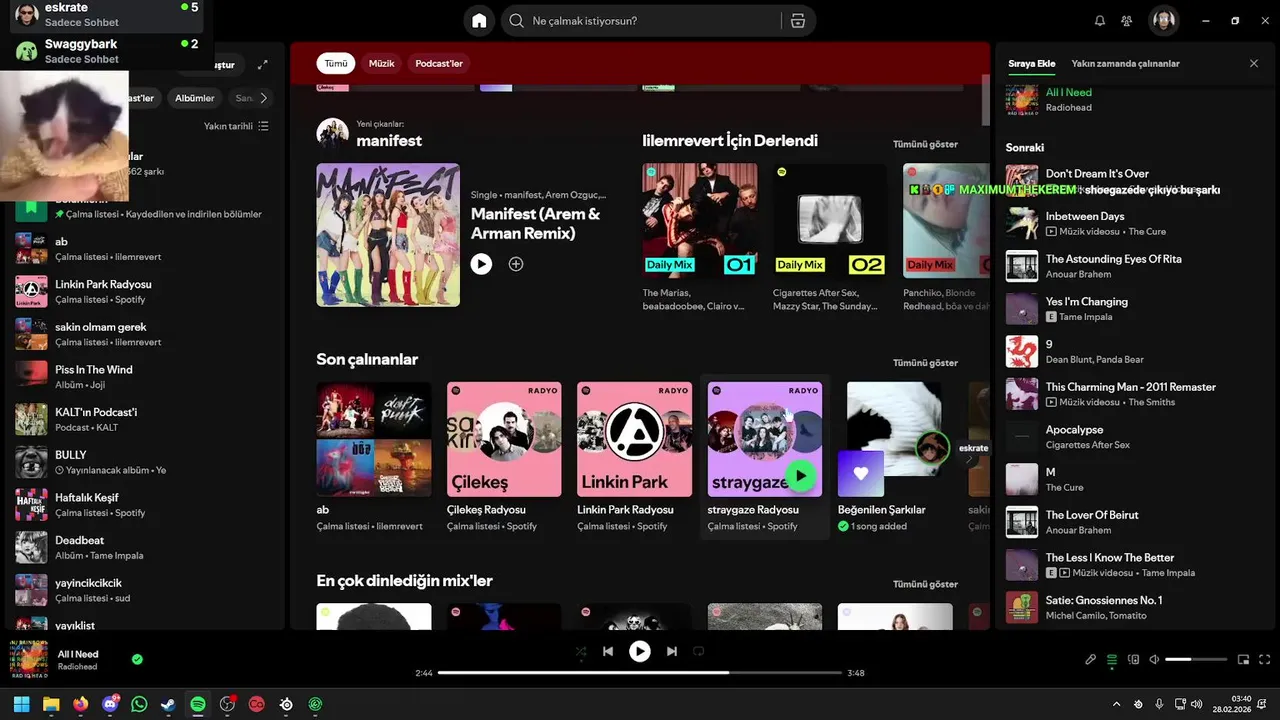Select the 'Tümü' filter chip
1280x720 pixels.
click(336, 63)
